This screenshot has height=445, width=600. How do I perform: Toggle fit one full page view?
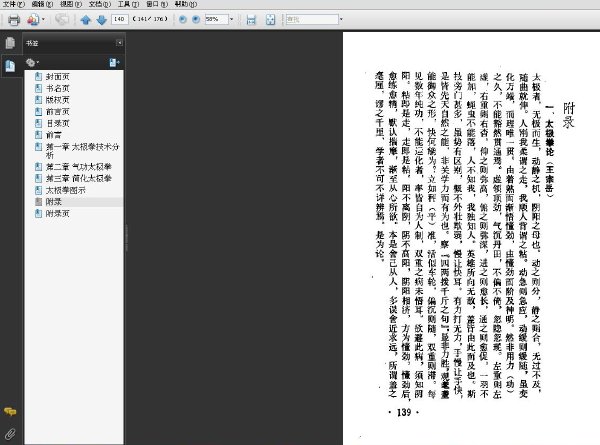point(270,20)
